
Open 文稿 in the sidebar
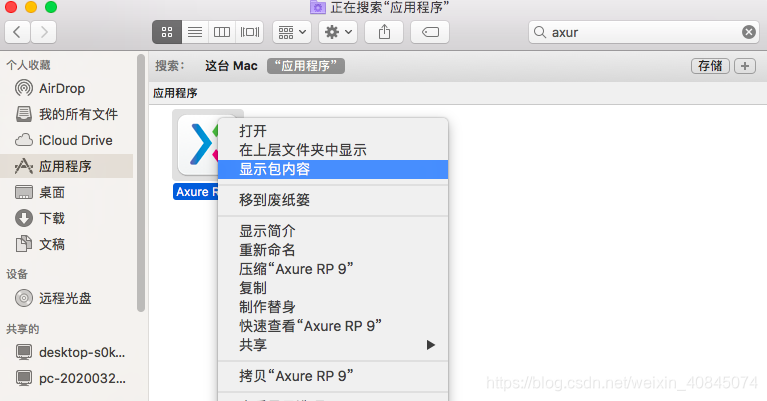[x=68, y=244]
